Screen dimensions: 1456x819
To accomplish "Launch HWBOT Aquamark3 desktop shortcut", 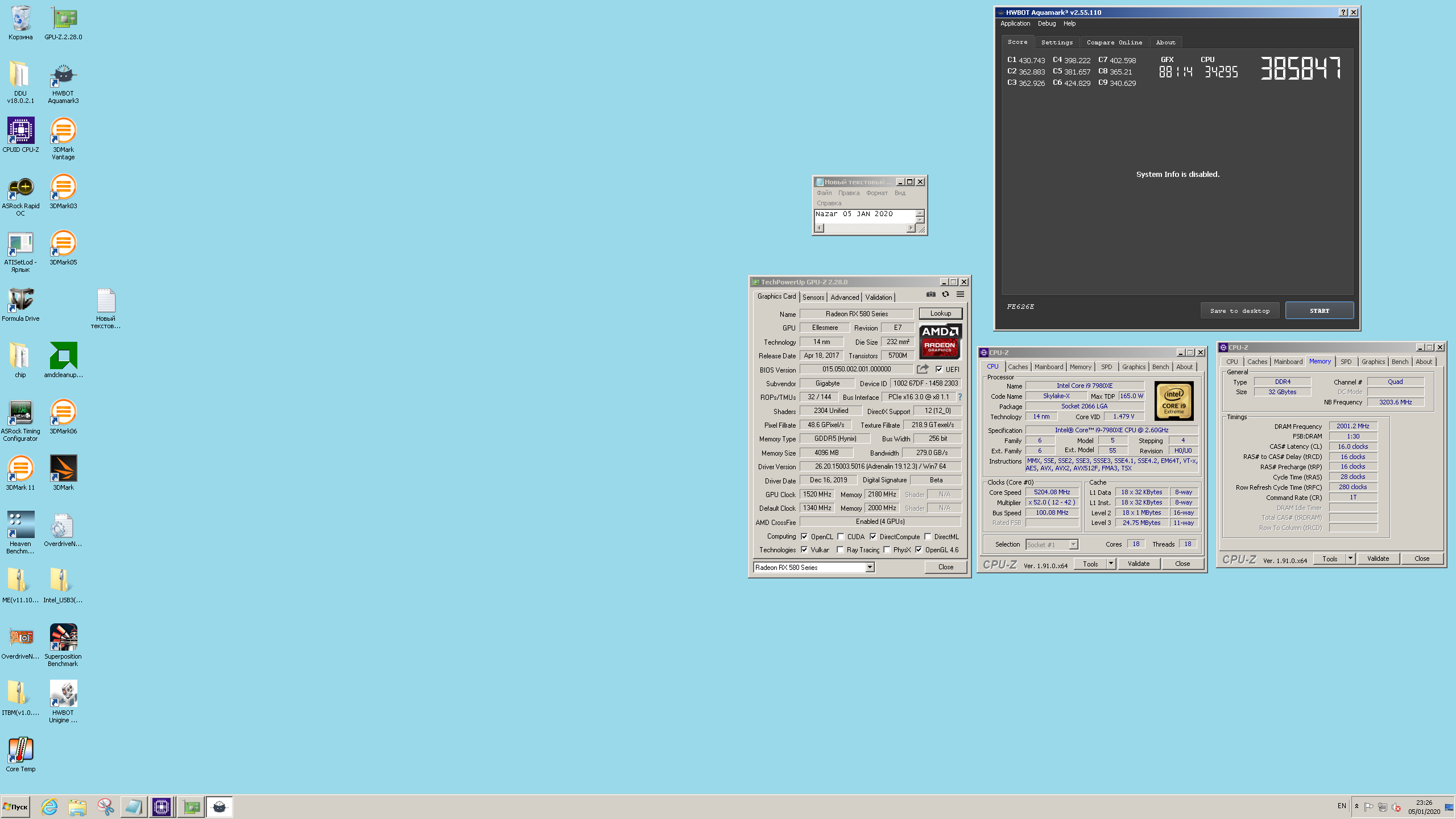I will tap(63, 82).
